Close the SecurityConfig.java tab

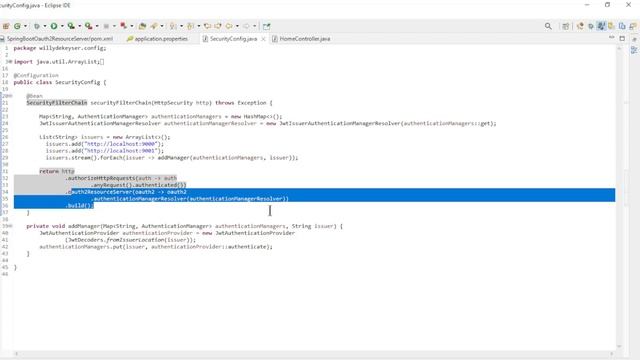pyautogui.click(x=263, y=39)
